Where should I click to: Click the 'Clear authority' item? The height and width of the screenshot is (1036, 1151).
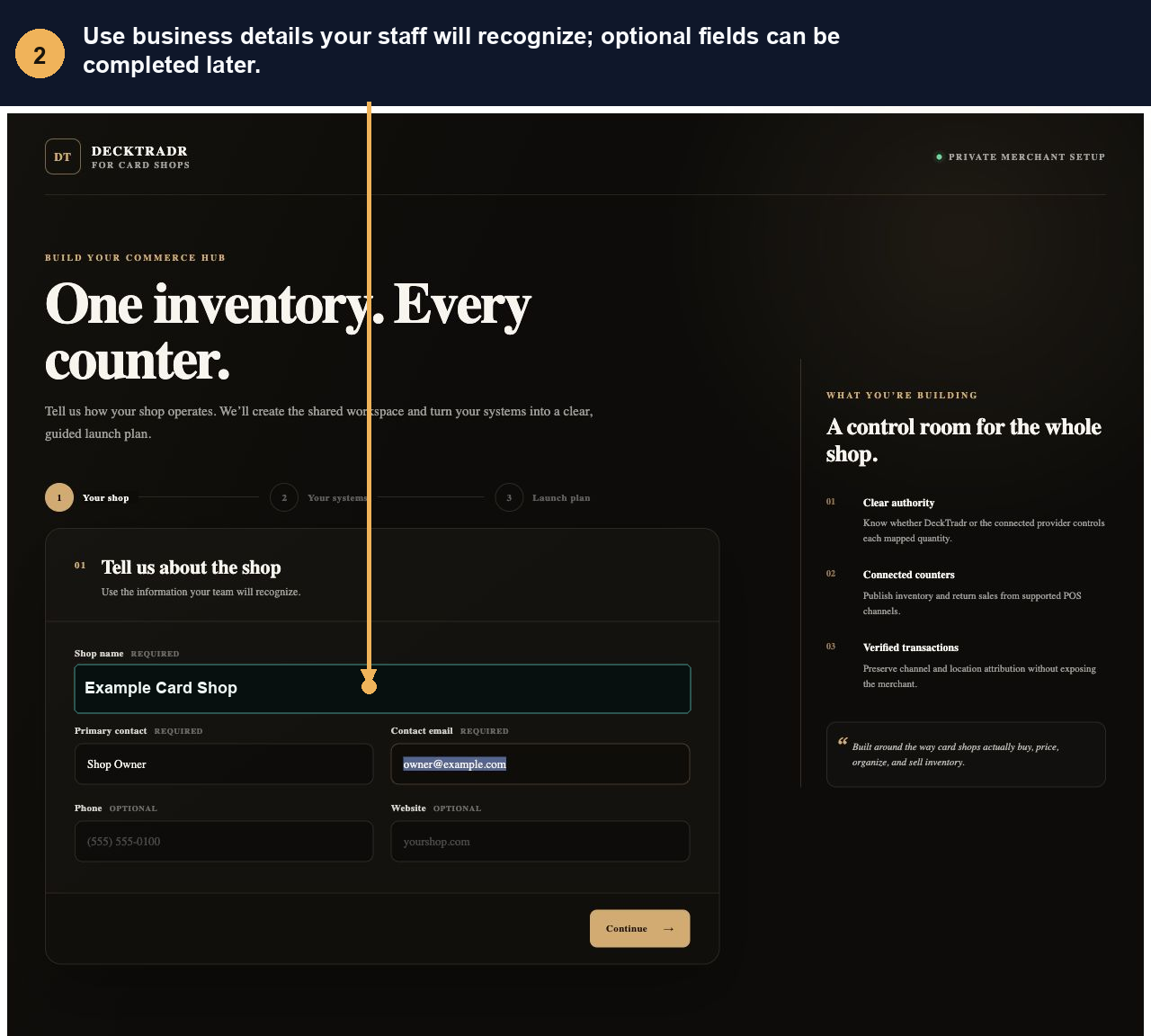pos(966,520)
